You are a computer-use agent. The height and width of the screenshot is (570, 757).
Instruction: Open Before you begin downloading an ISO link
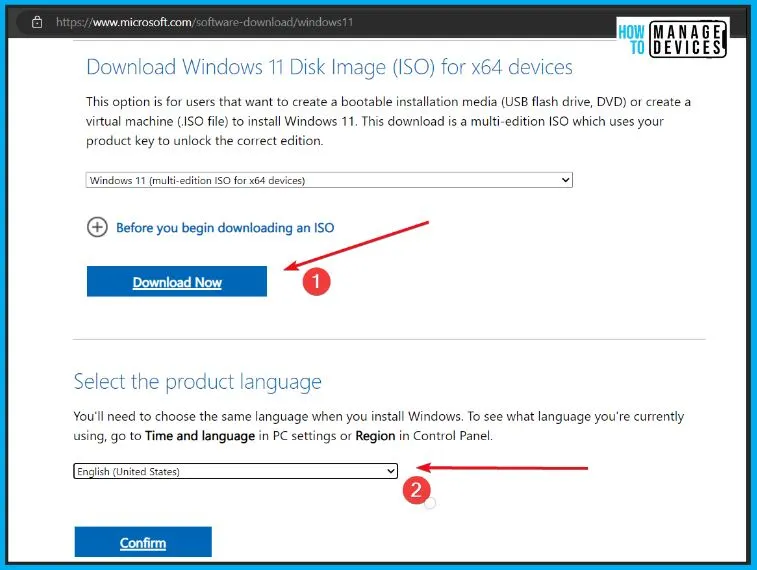(x=225, y=227)
